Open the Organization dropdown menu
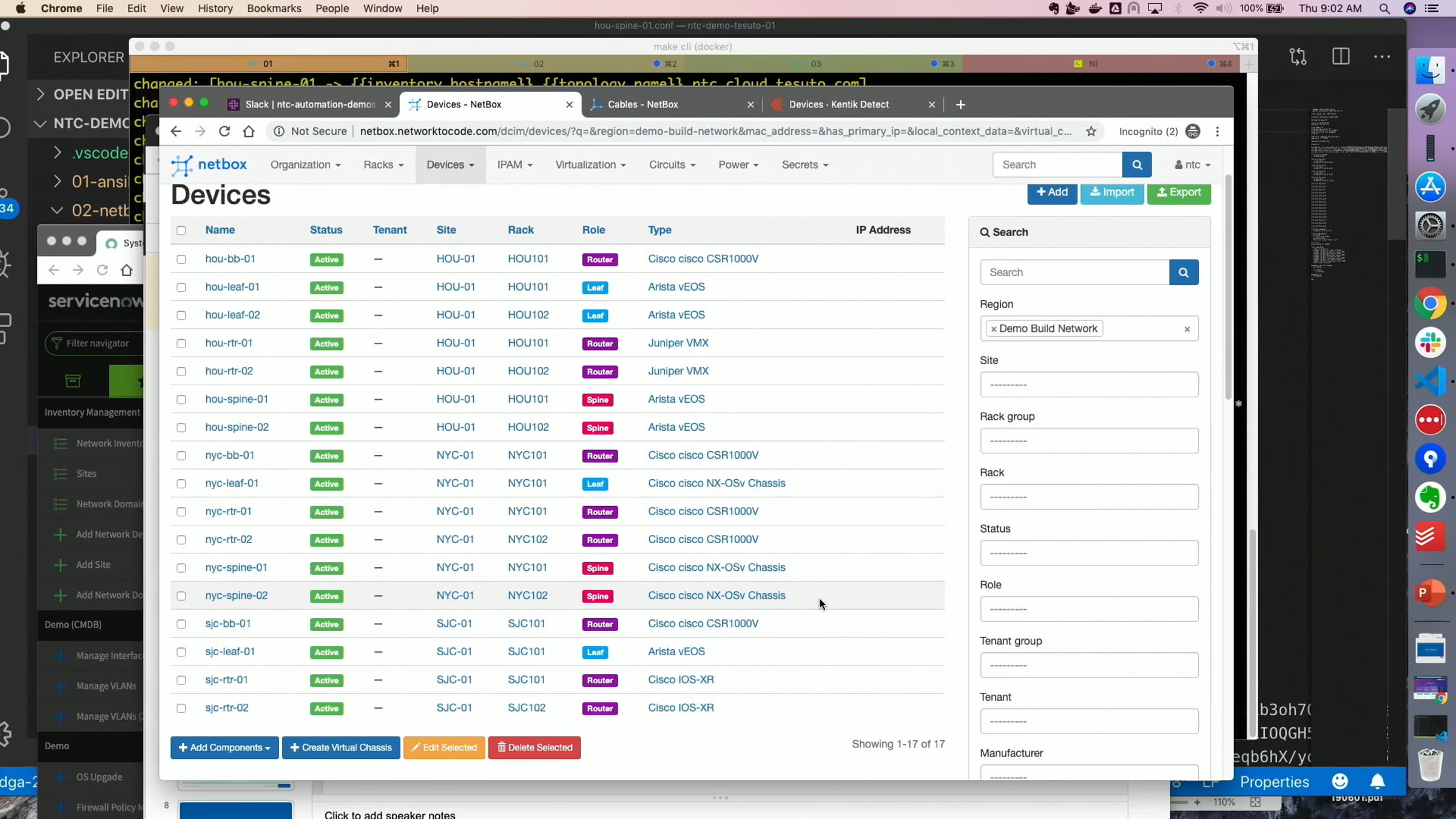This screenshot has height=819, width=1456. coord(305,165)
